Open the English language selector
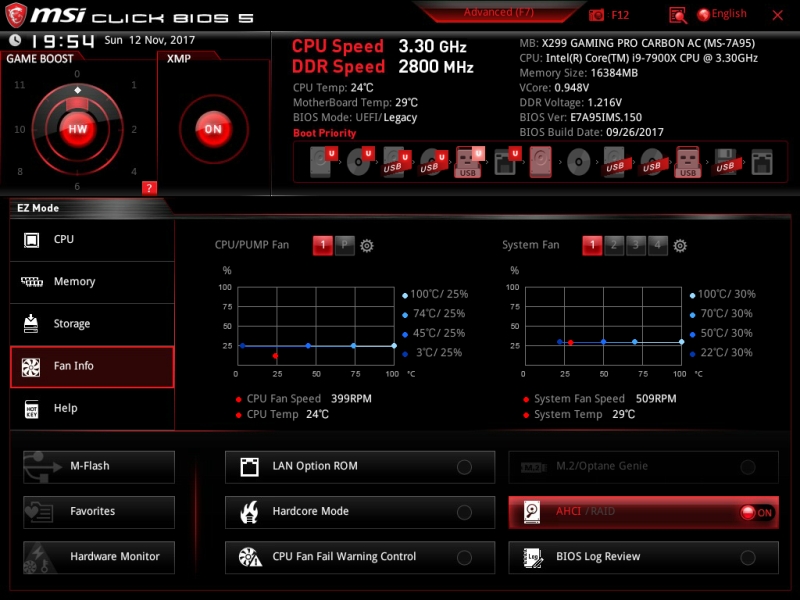800x600 pixels. [722, 14]
